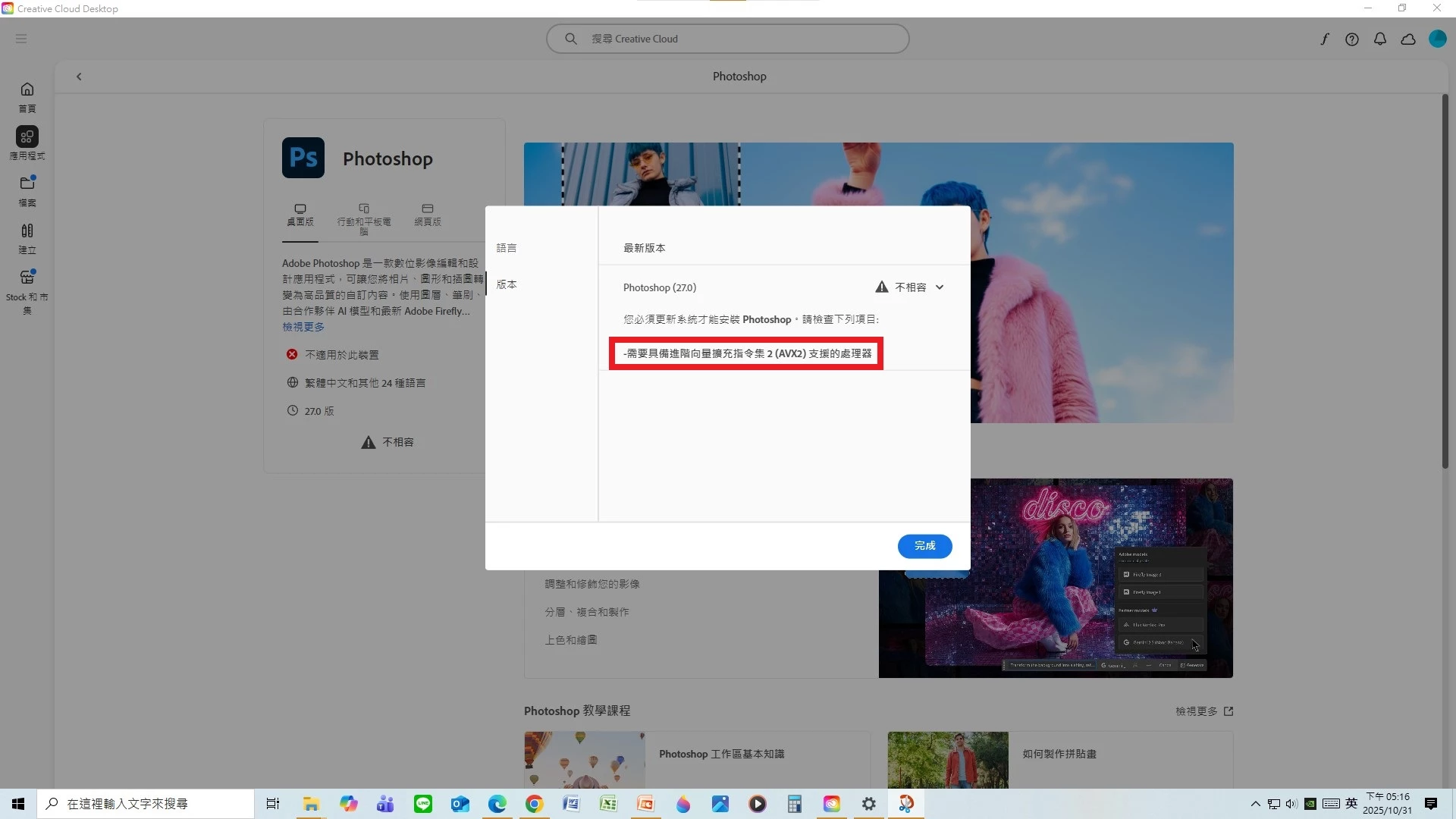
Task: Select the Apps (應用程式) sidebar icon
Action: pyautogui.click(x=27, y=136)
